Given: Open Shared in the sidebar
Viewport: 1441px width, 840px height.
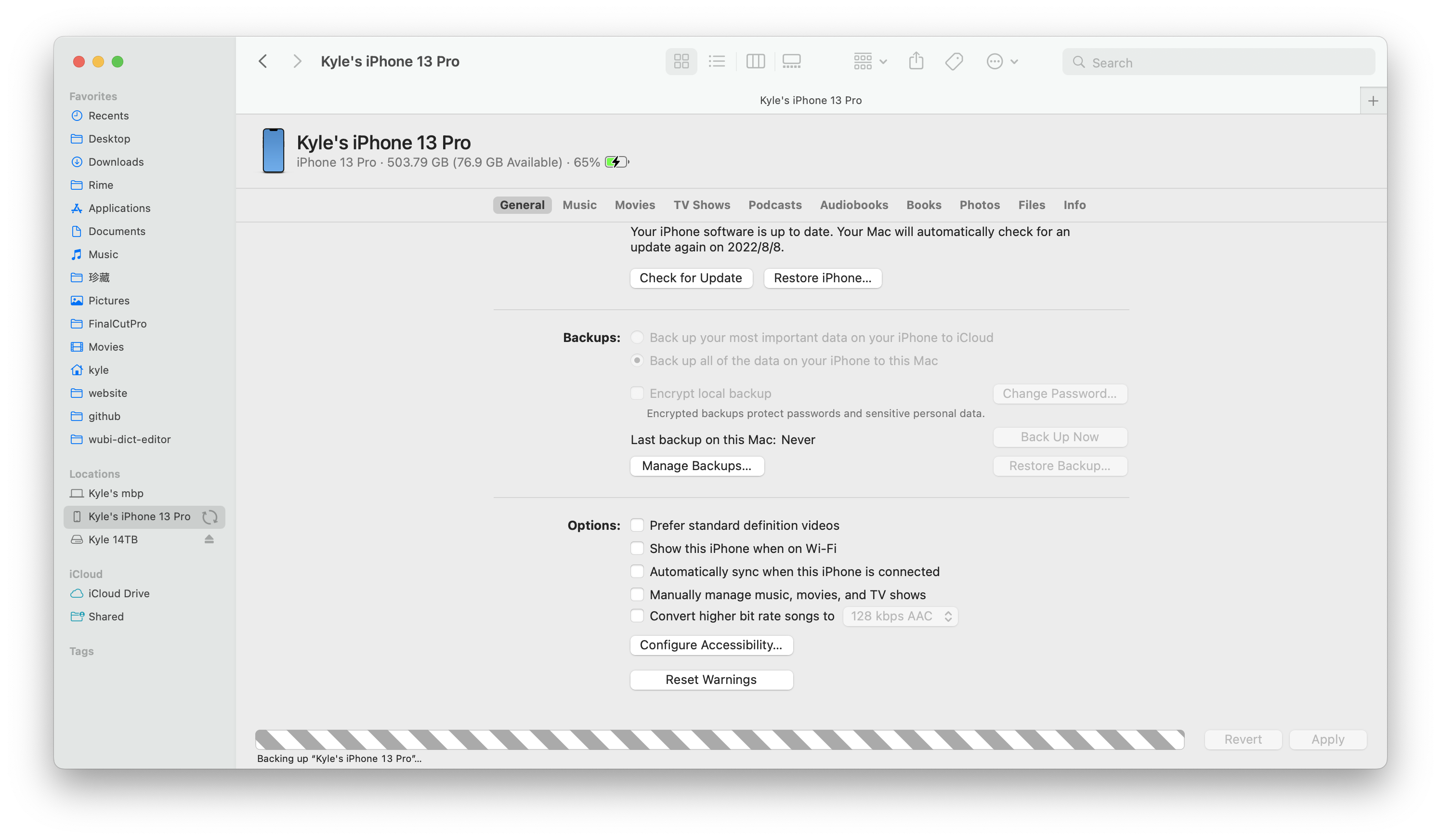Looking at the screenshot, I should click(144, 617).
